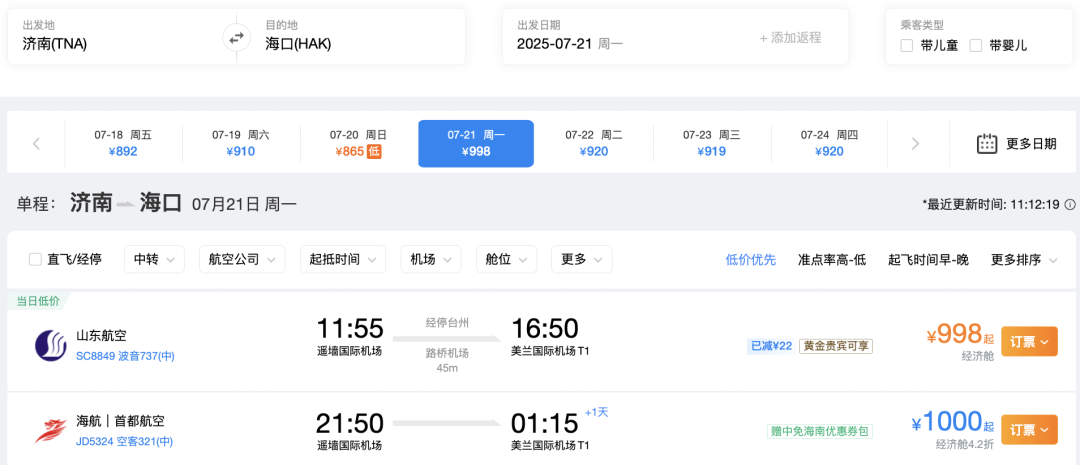Toggle the 直飞/经停 filter checkbox
This screenshot has height=465, width=1080.
point(35,260)
